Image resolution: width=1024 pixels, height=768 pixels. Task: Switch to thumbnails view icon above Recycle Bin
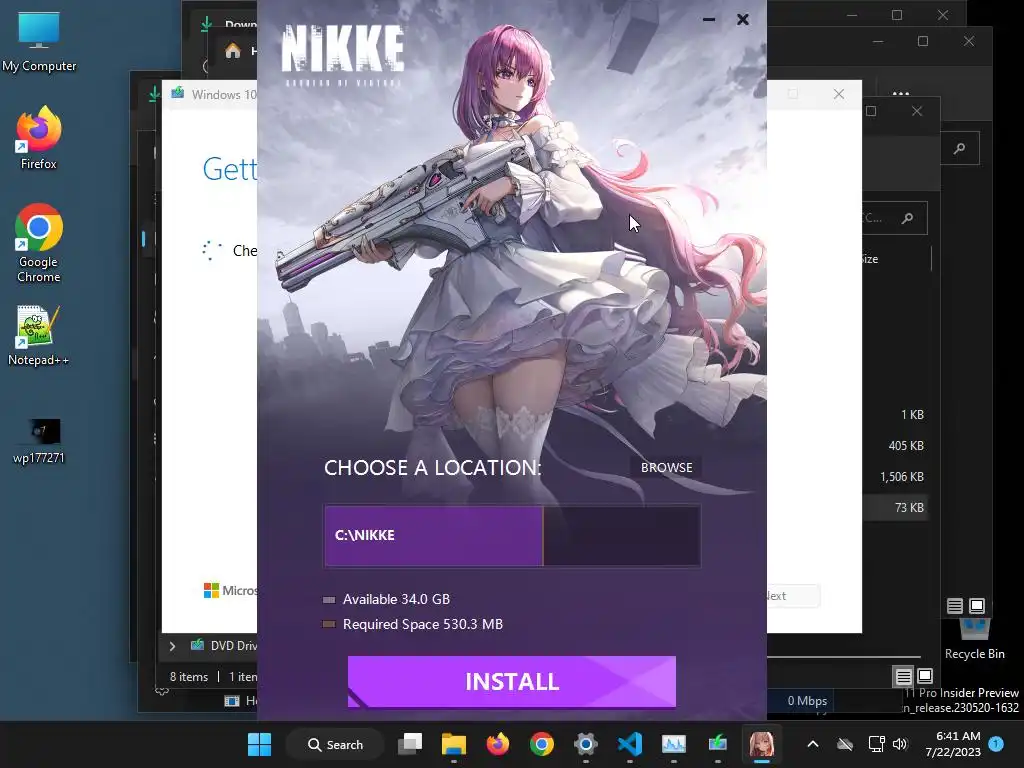click(x=976, y=605)
